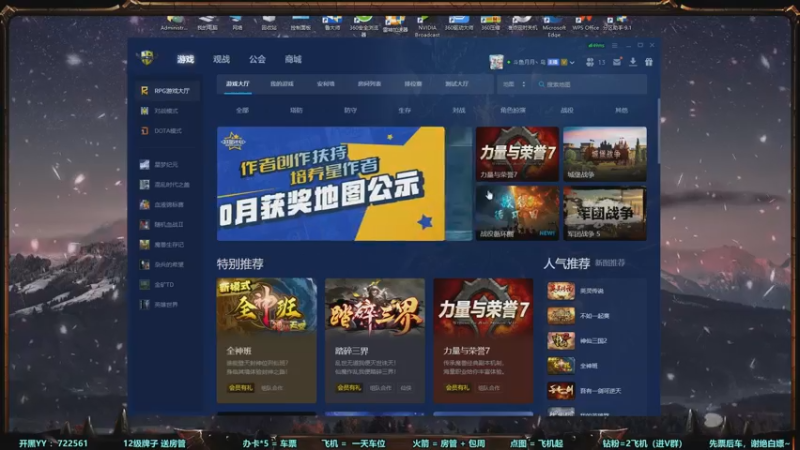Click the search magnifier icon
The width and height of the screenshot is (800, 450).
point(541,84)
